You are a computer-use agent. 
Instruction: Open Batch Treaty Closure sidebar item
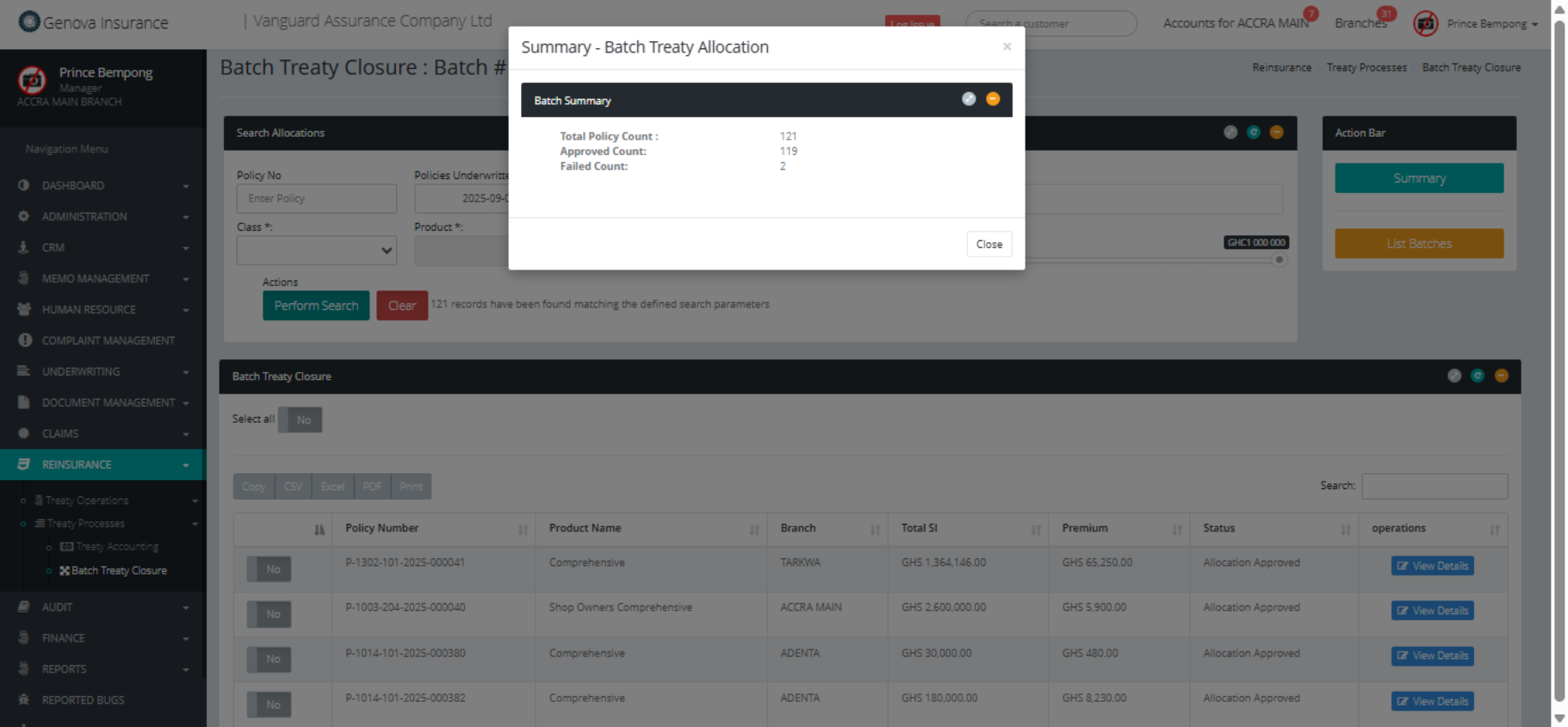118,570
